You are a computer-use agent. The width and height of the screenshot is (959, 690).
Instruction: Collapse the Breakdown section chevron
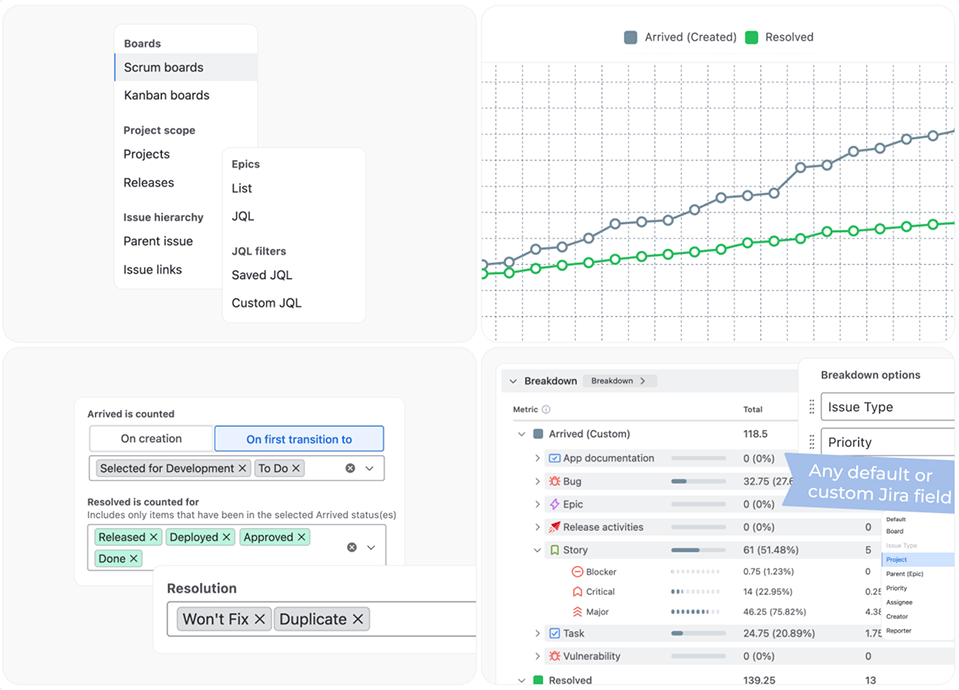pos(513,381)
